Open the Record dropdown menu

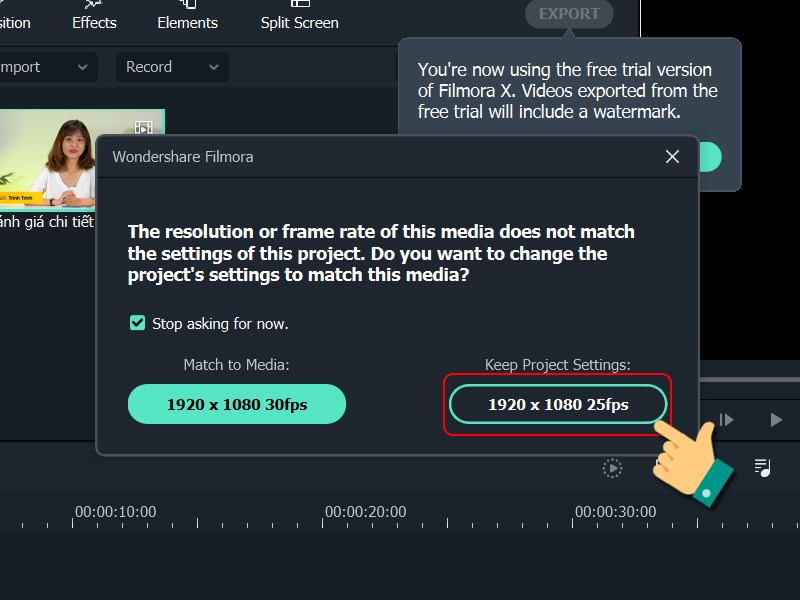(215, 67)
